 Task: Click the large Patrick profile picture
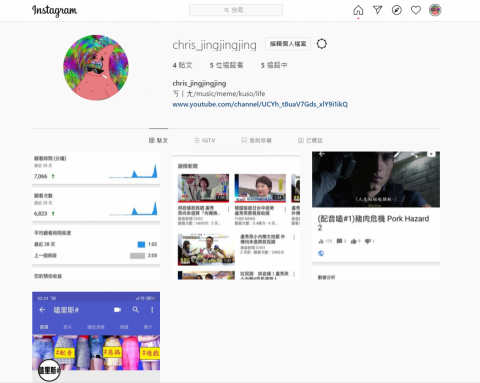pos(96,67)
